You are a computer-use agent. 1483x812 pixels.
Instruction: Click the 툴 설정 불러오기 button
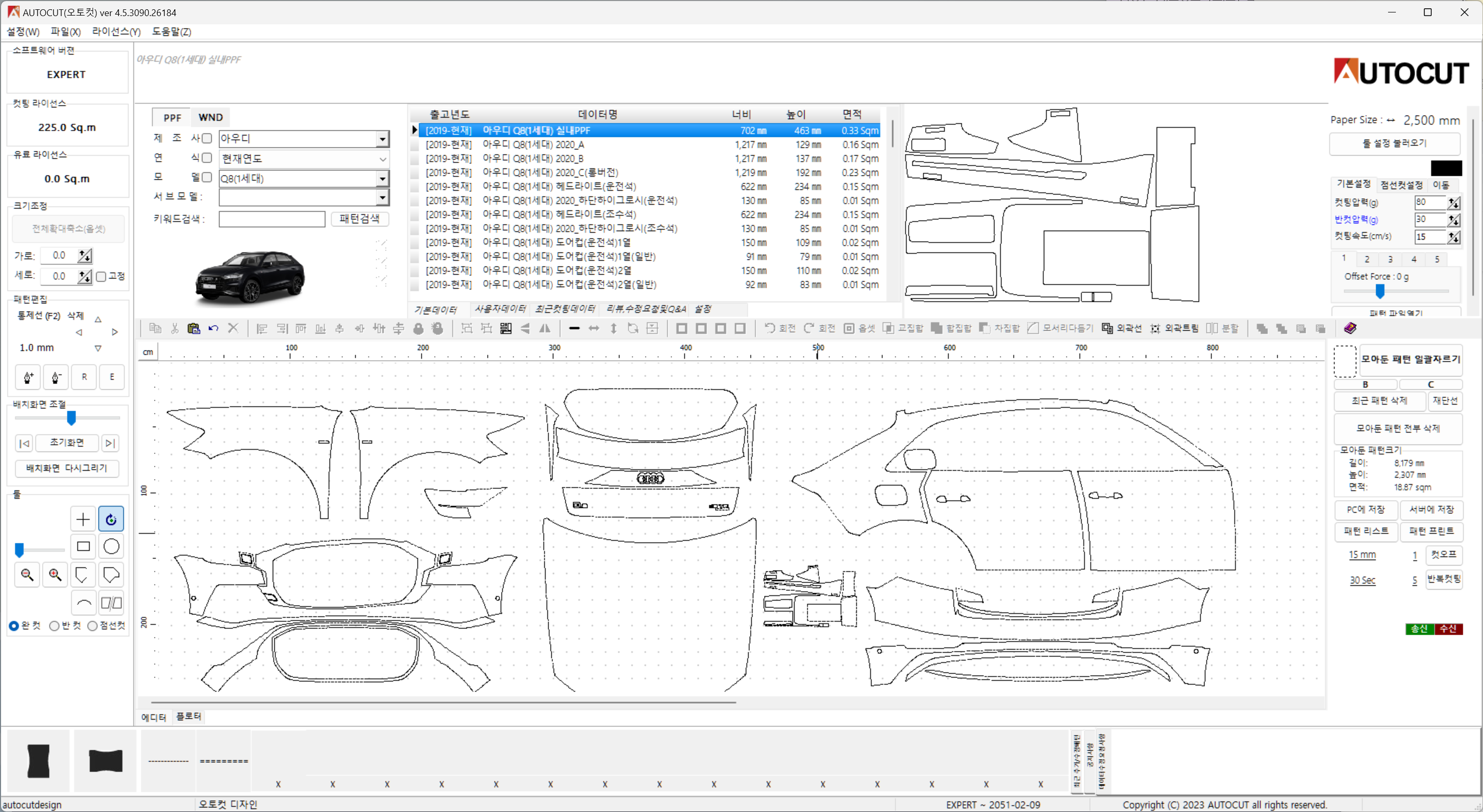click(1394, 143)
